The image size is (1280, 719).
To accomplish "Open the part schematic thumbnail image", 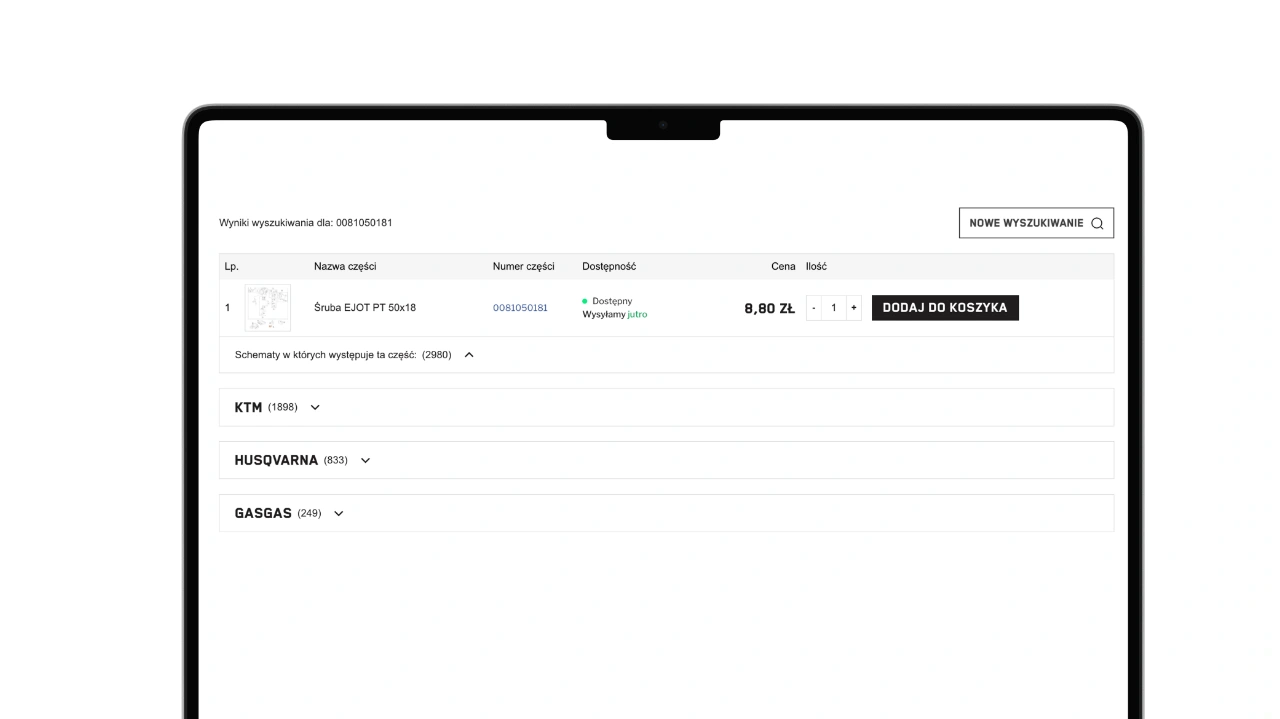I will coord(267,308).
